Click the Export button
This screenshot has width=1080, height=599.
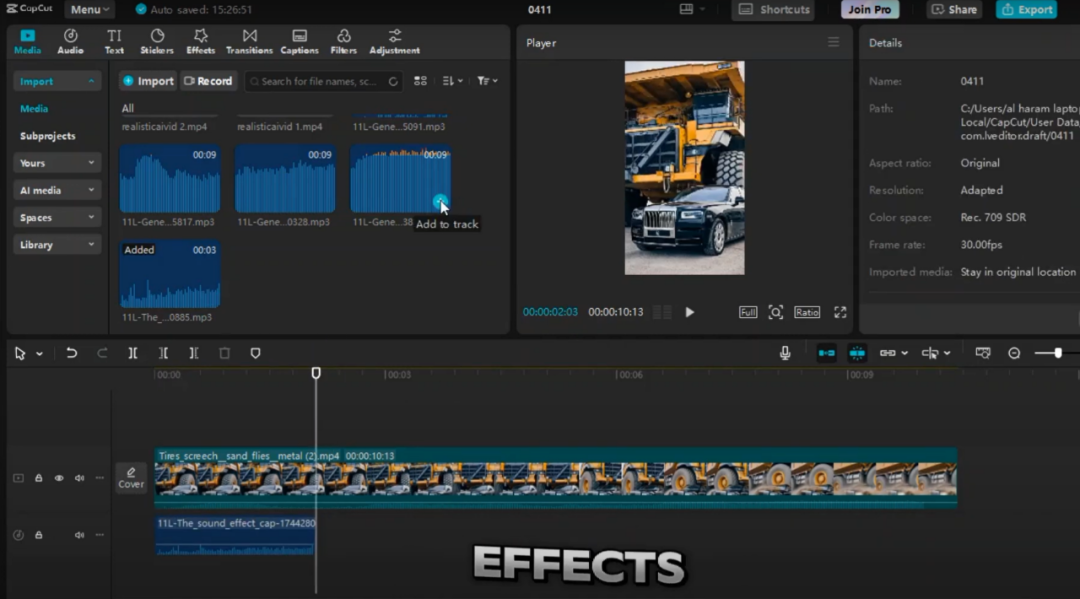pos(1026,10)
